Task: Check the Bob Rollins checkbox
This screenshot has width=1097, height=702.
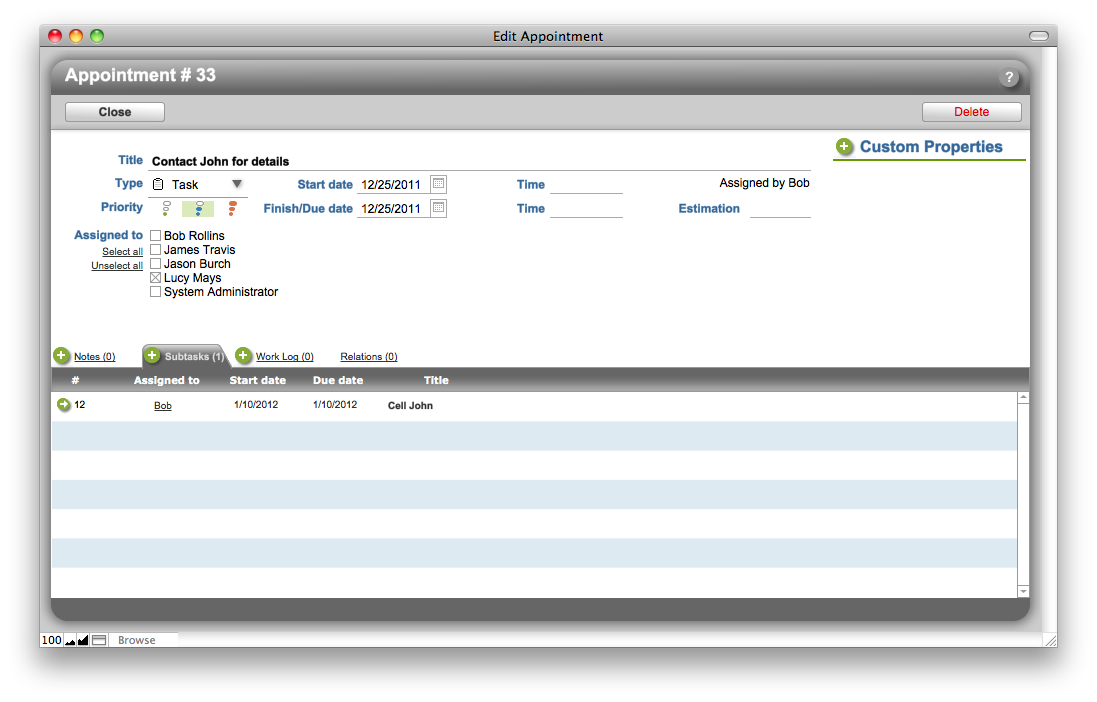Action: pyautogui.click(x=155, y=236)
